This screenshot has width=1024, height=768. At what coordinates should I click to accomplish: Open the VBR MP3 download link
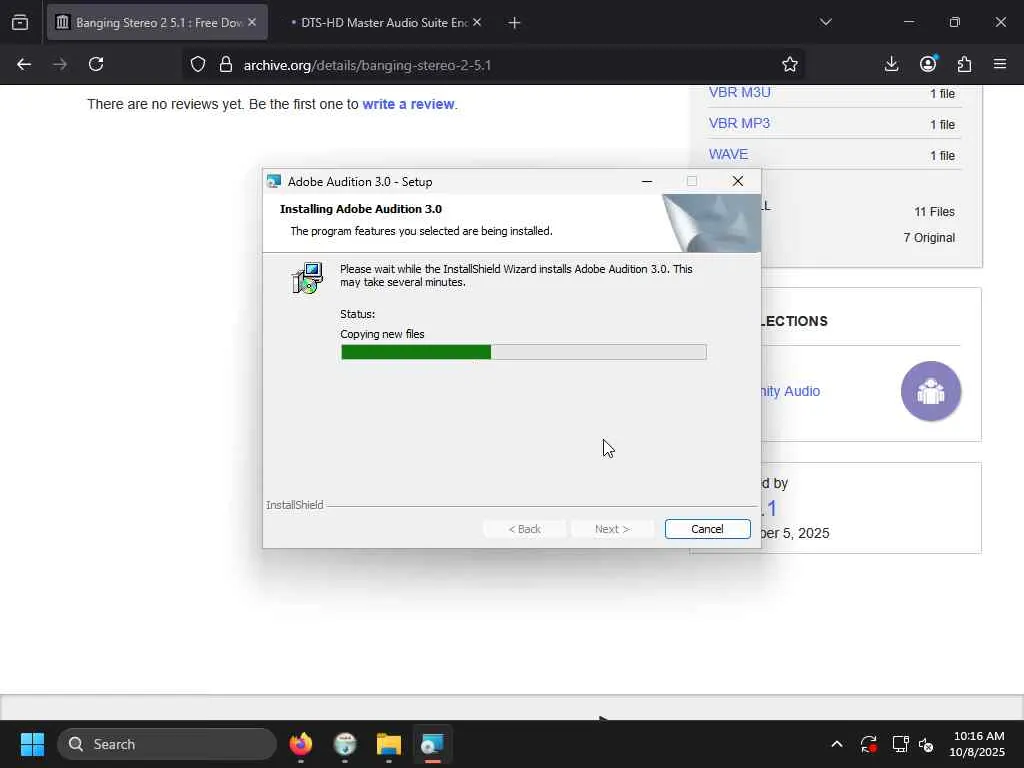pos(739,123)
